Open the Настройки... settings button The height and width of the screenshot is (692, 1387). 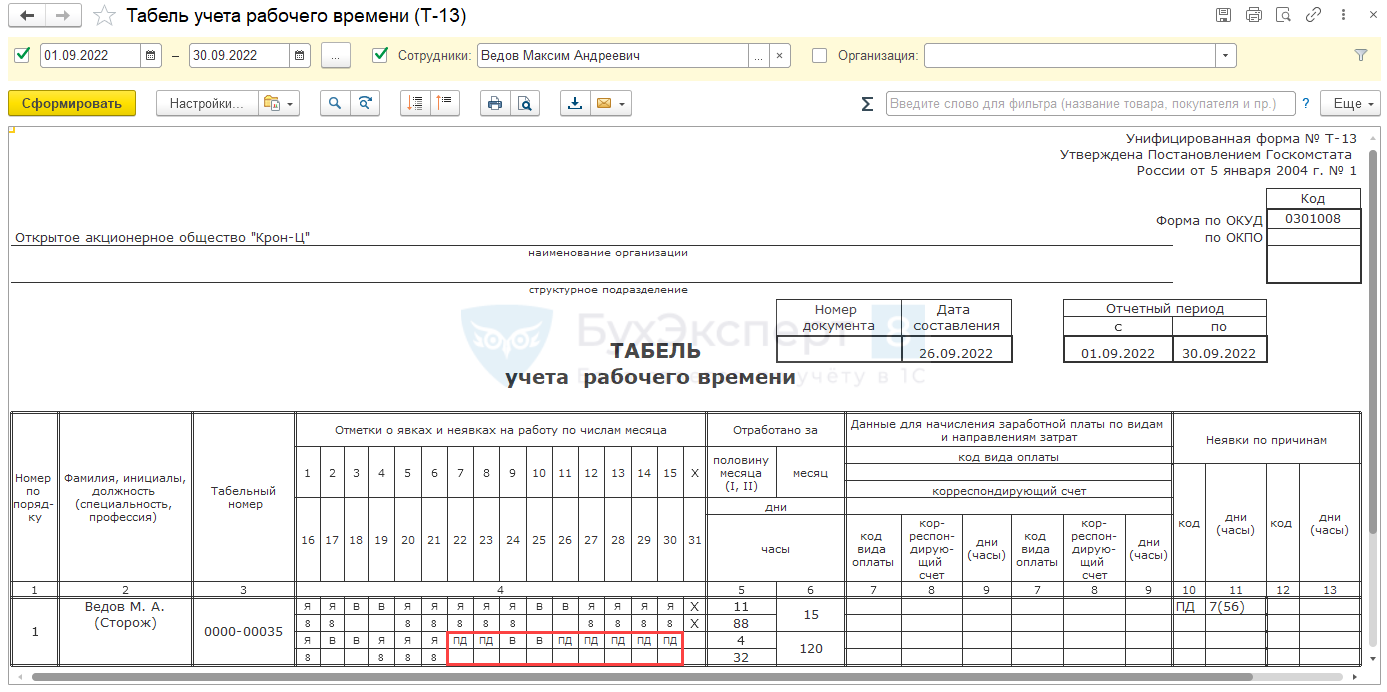tap(205, 103)
